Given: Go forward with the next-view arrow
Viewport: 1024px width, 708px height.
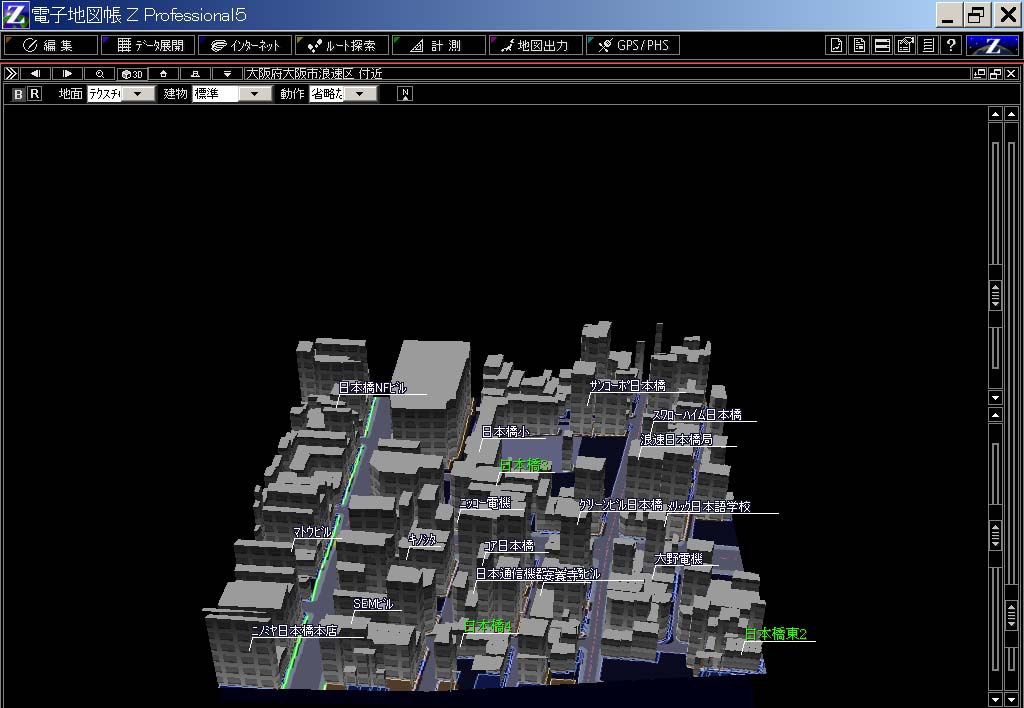Looking at the screenshot, I should [67, 74].
